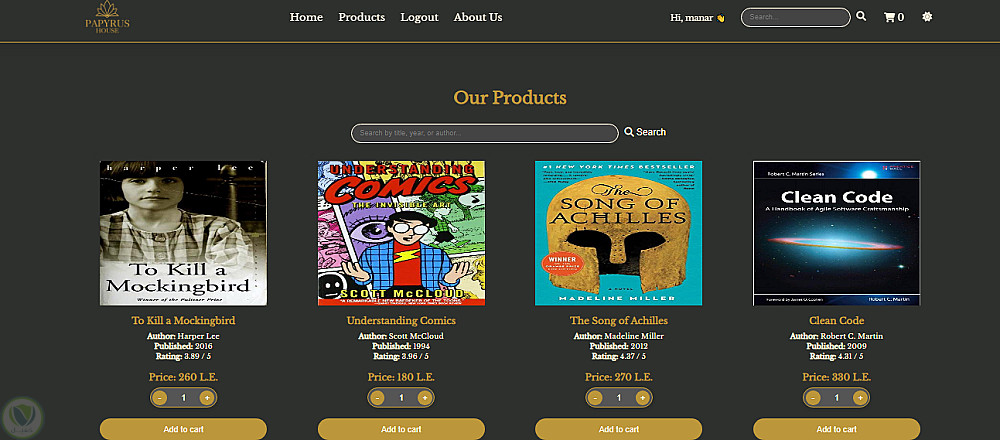Increase quantity for The Song of Achilles

click(642, 398)
